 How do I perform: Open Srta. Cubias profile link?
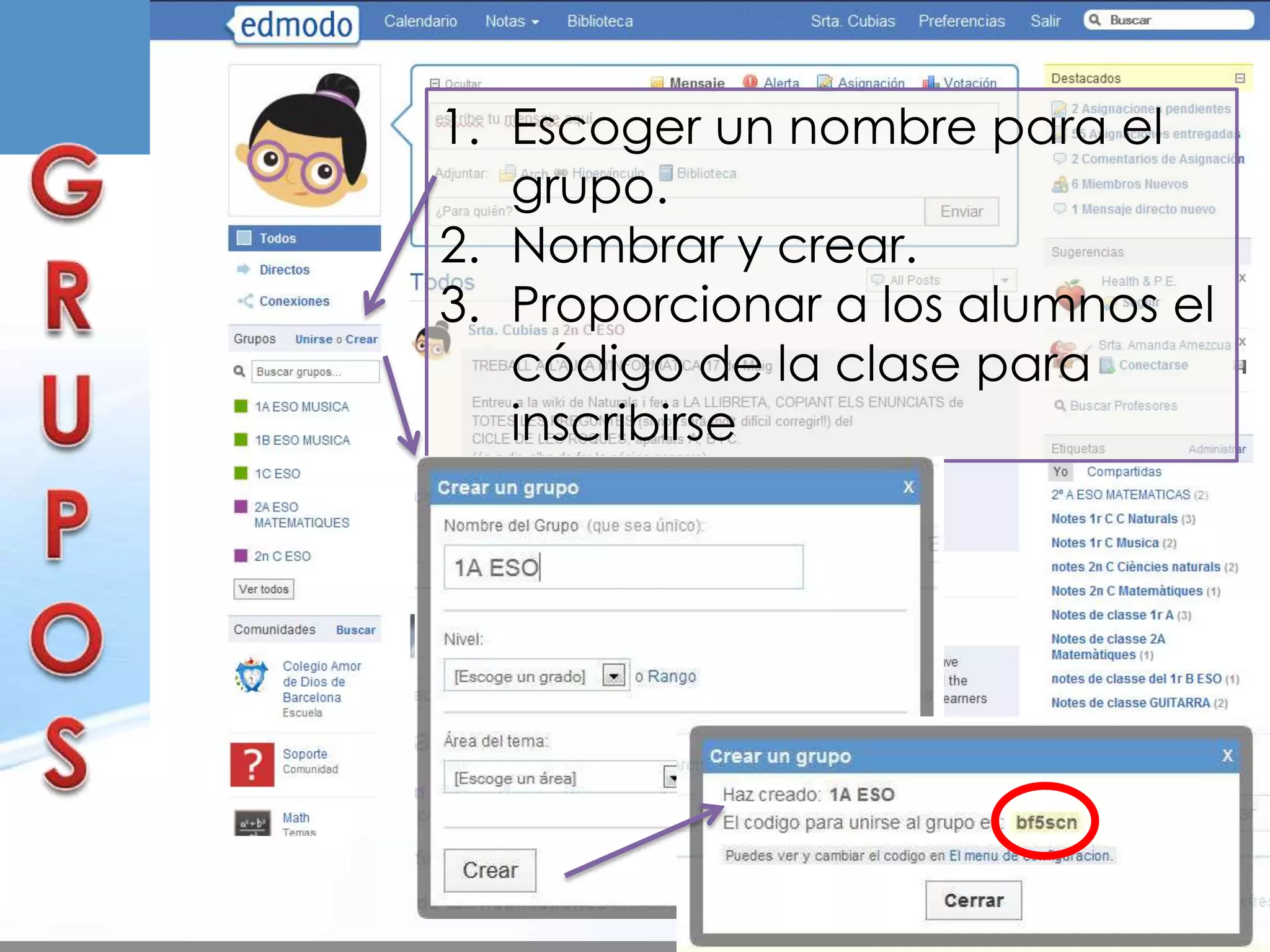coord(853,22)
